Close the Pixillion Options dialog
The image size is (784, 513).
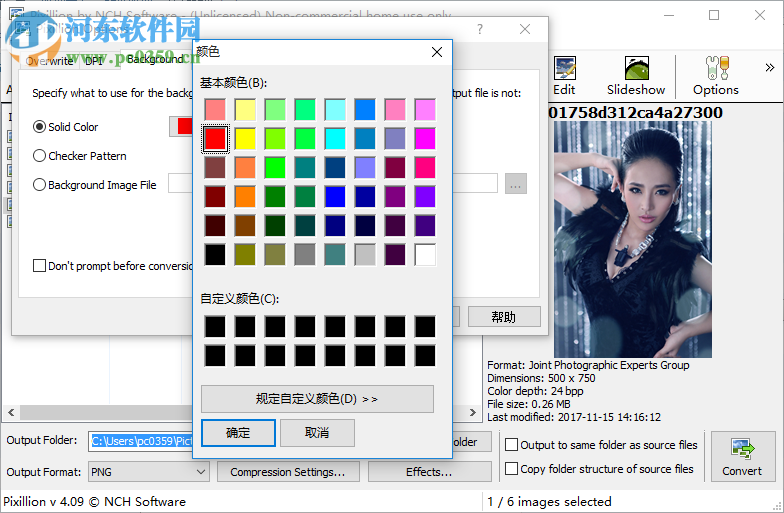(524, 29)
